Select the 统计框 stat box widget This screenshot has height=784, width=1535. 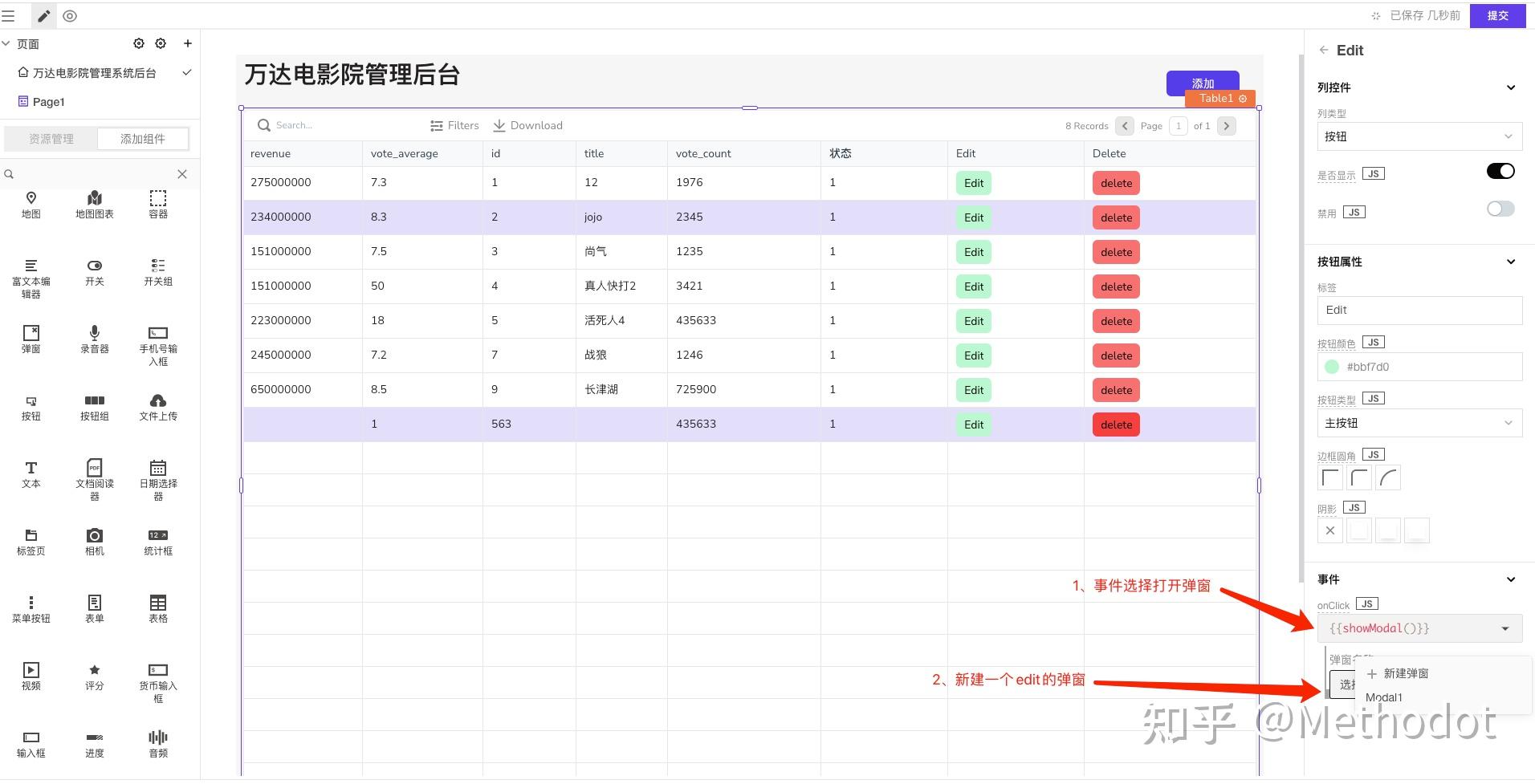pyautogui.click(x=158, y=542)
